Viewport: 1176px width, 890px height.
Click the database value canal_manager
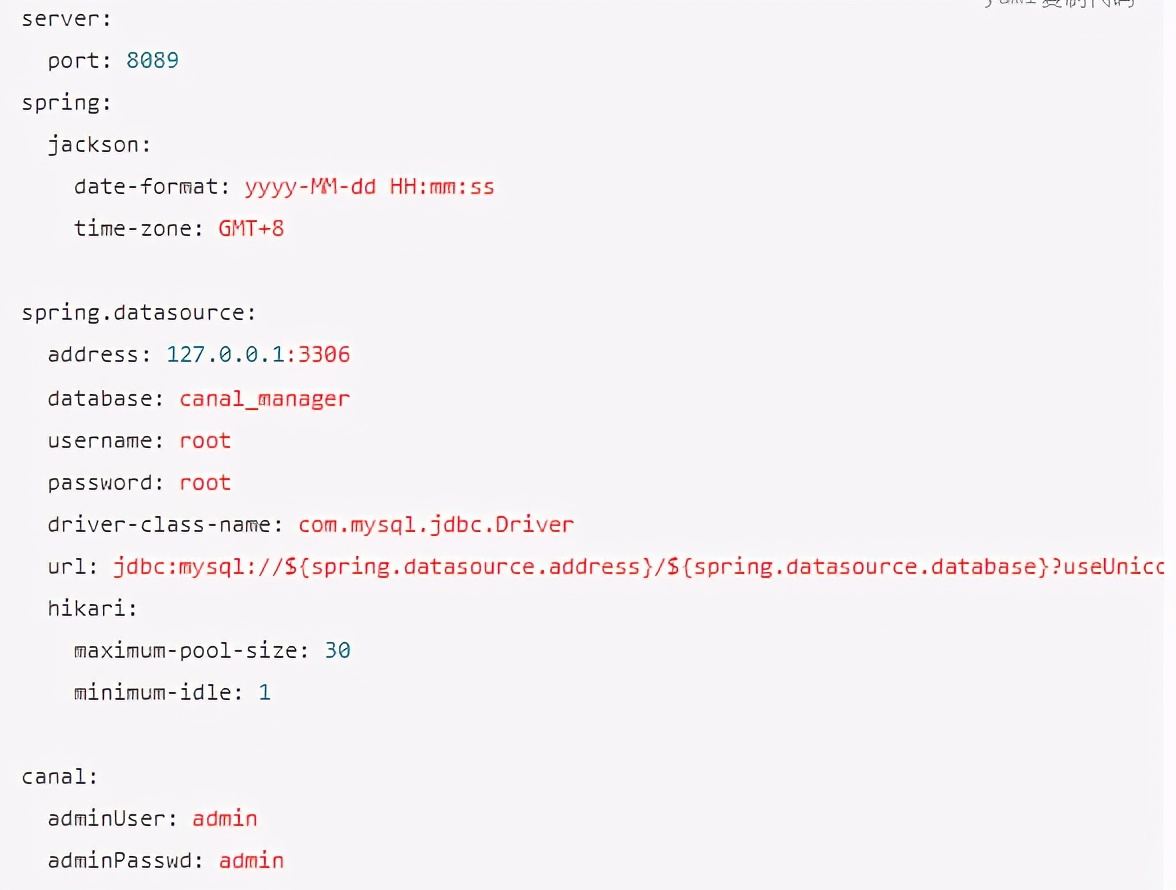click(x=265, y=398)
